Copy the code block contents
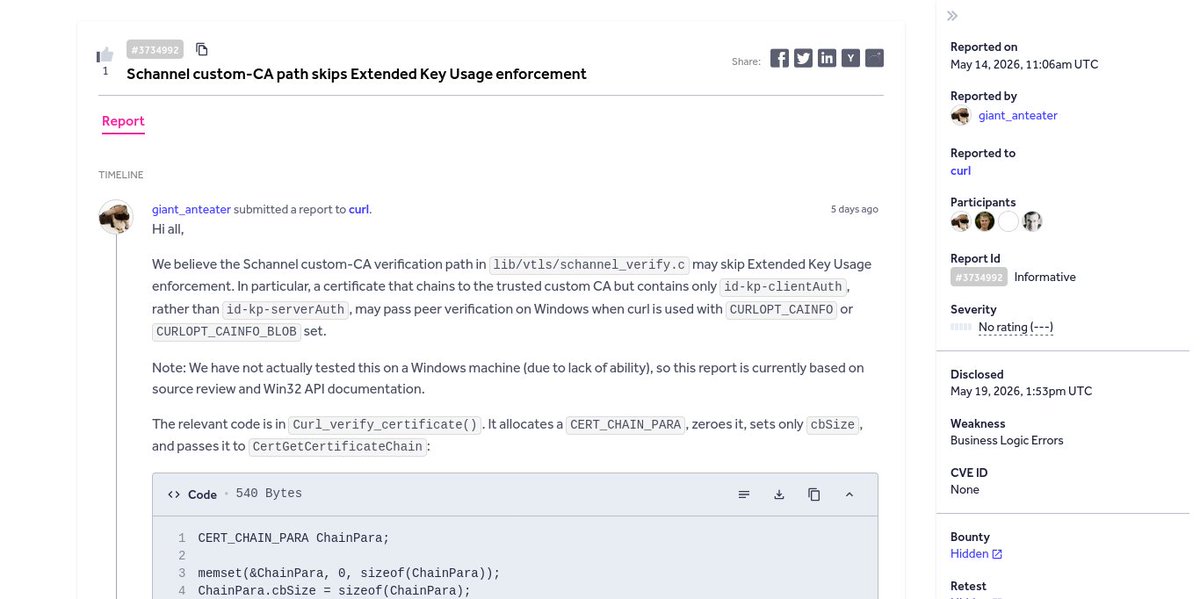The height and width of the screenshot is (599, 1200). coord(814,494)
